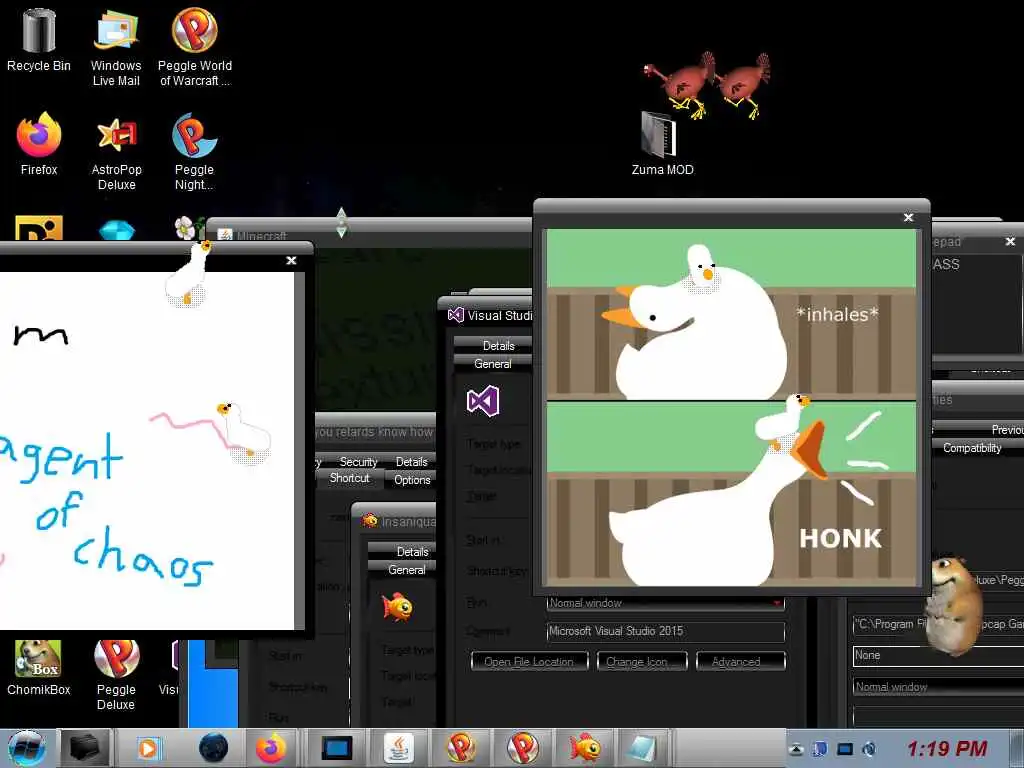Screen dimensions: 1024x768
Task: Click Visual Studio logo in properties titlebar
Action: [455, 315]
